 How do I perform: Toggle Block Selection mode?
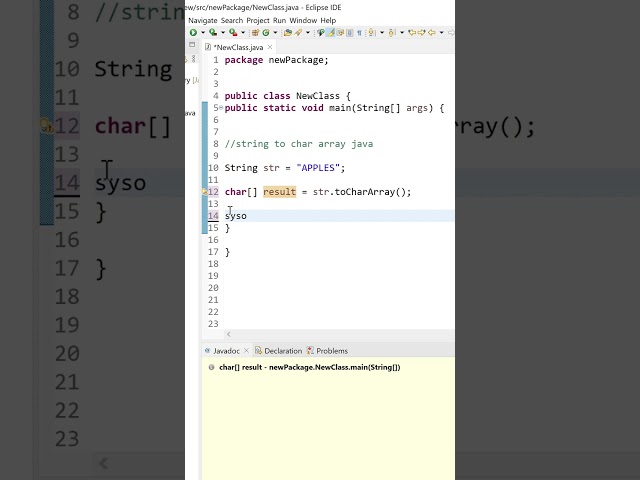pos(350,33)
